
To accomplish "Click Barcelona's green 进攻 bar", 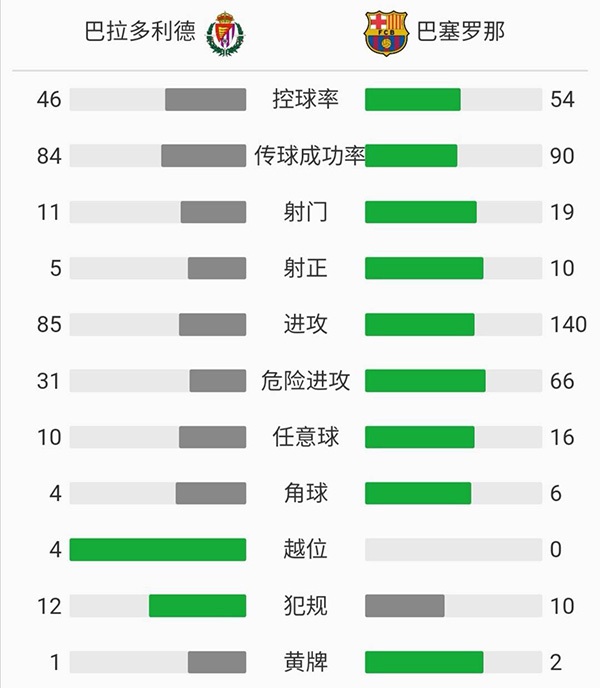I will pos(419,325).
